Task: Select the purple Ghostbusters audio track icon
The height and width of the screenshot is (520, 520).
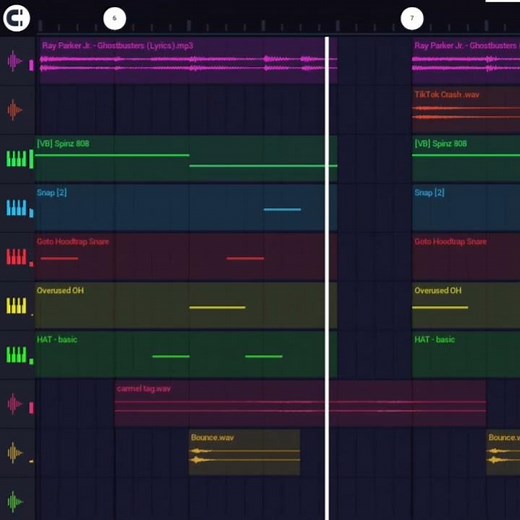Action: pos(15,61)
